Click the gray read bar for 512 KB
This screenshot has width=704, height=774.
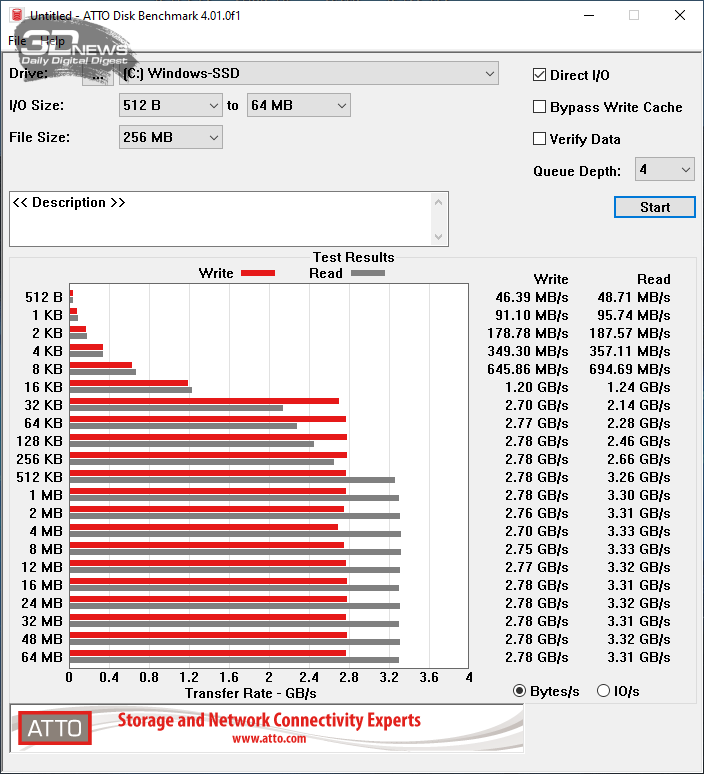click(x=233, y=480)
